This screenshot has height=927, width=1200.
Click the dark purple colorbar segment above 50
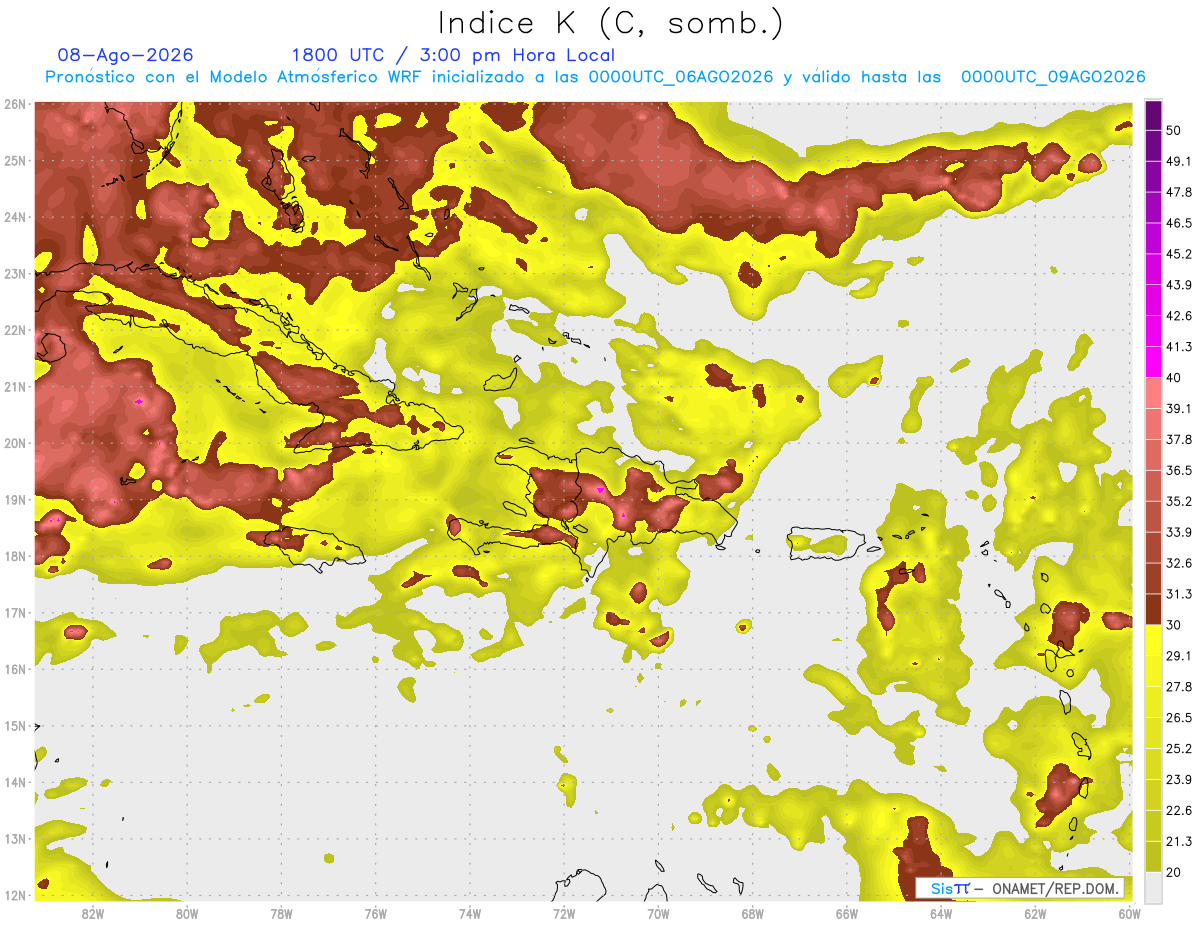[x=1153, y=115]
